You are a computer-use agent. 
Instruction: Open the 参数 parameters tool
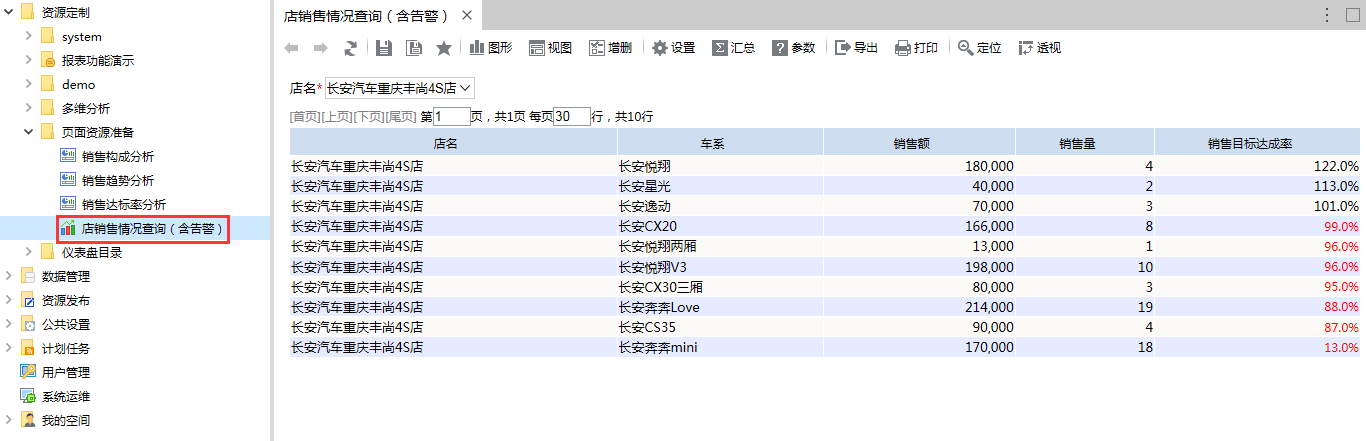(x=793, y=48)
